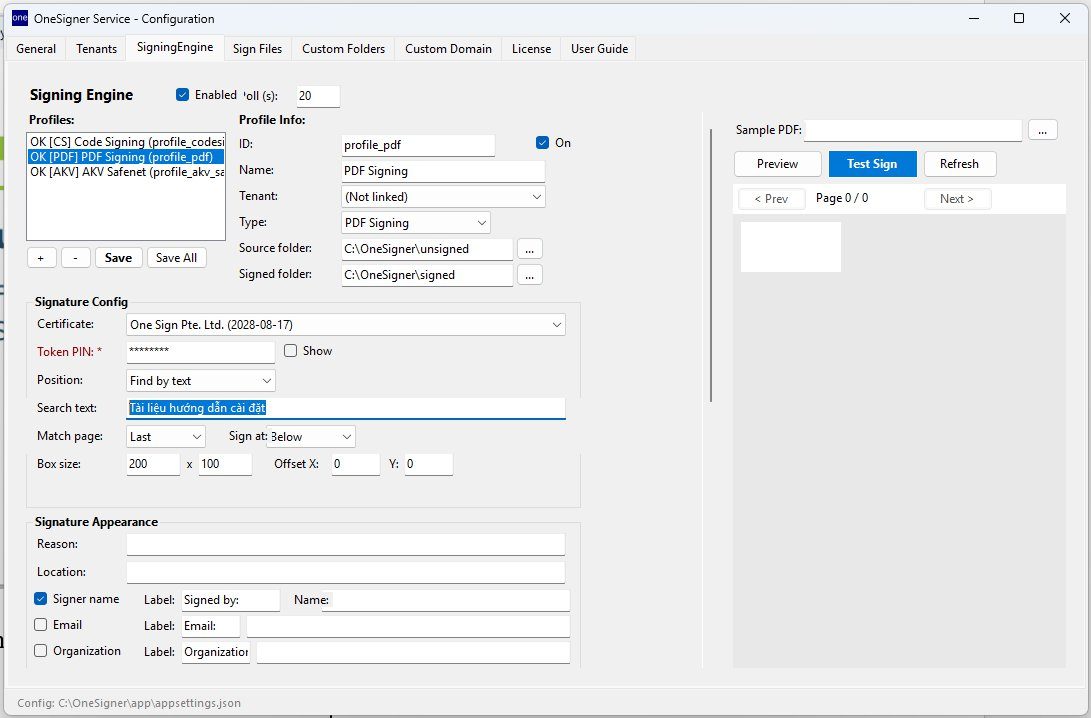This screenshot has height=718, width=1091.
Task: Click the Save All button
Action: pos(176,257)
